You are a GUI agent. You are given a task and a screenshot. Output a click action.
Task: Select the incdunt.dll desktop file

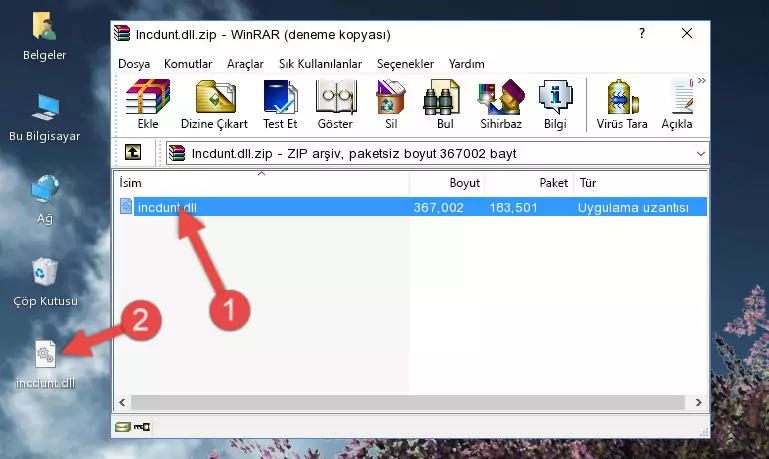tap(45, 364)
